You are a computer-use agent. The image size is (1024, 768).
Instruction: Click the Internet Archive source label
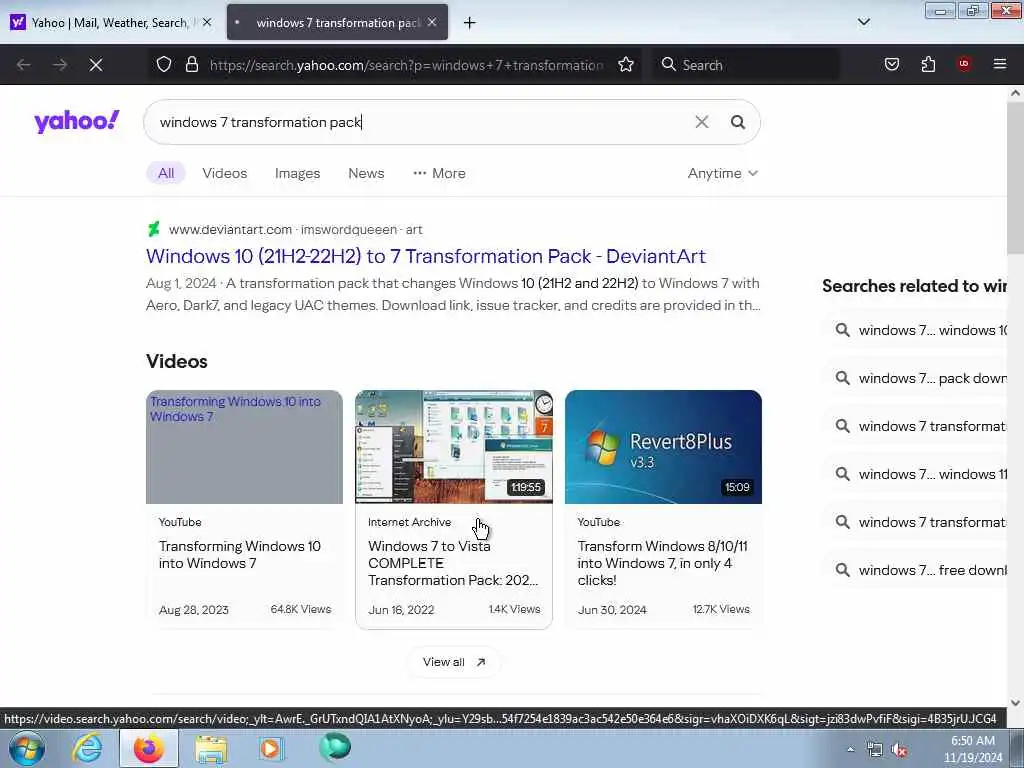click(409, 522)
